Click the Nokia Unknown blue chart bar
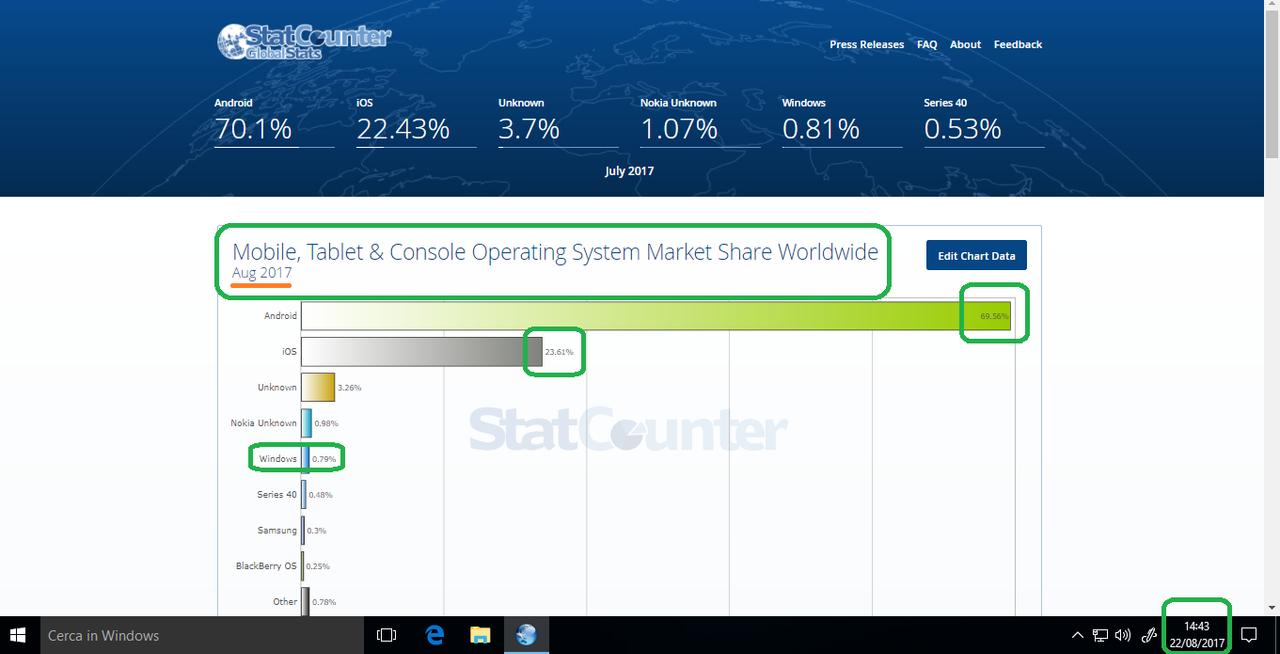 (x=306, y=423)
